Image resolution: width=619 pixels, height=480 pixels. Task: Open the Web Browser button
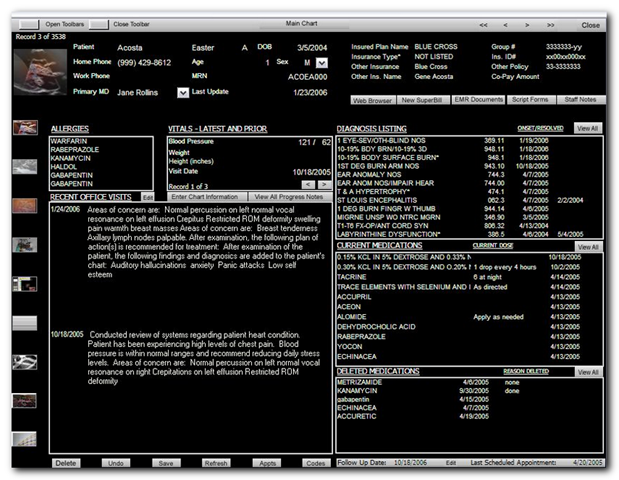coord(373,100)
